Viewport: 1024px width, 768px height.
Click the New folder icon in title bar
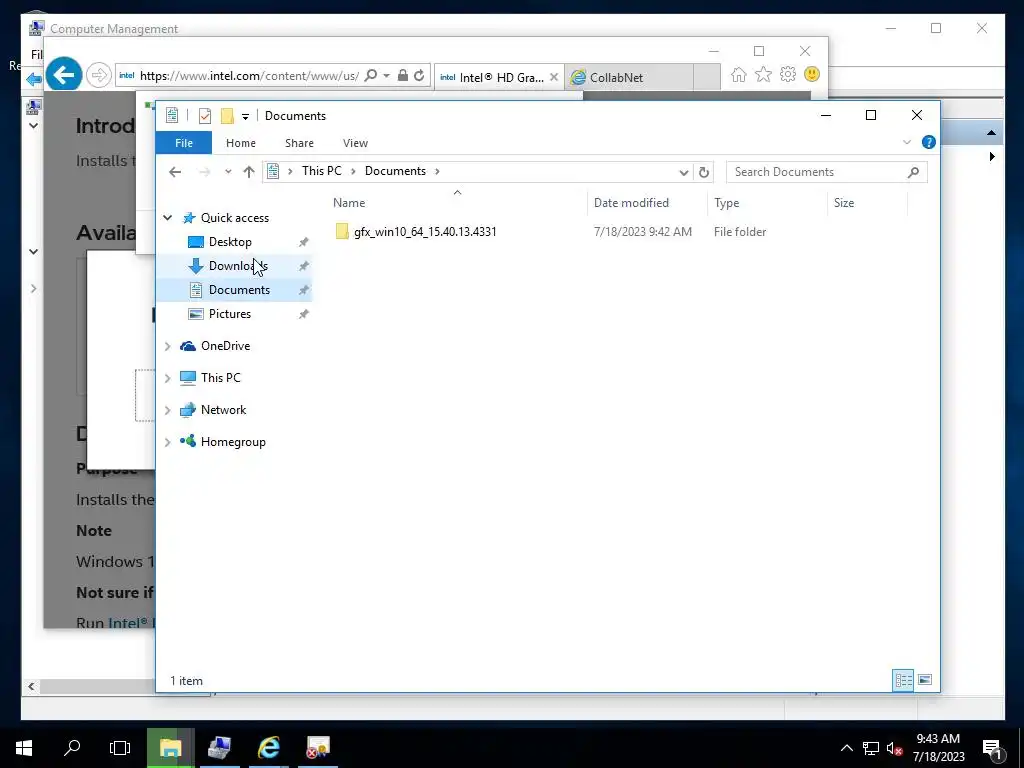click(227, 116)
